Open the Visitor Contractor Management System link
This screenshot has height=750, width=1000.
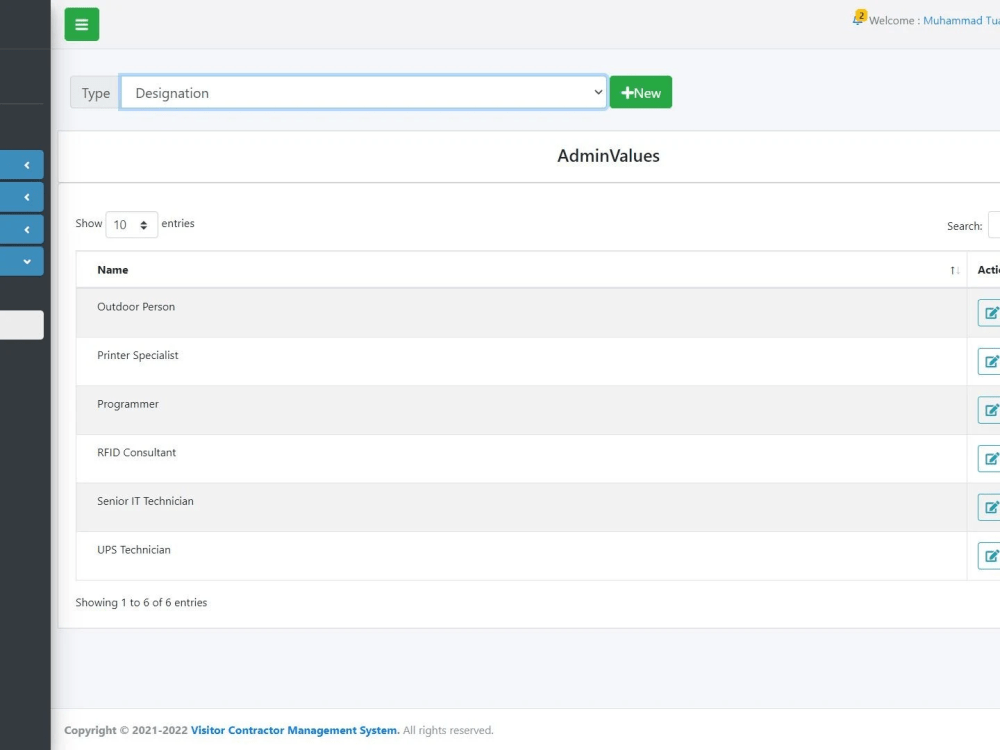[x=293, y=730]
